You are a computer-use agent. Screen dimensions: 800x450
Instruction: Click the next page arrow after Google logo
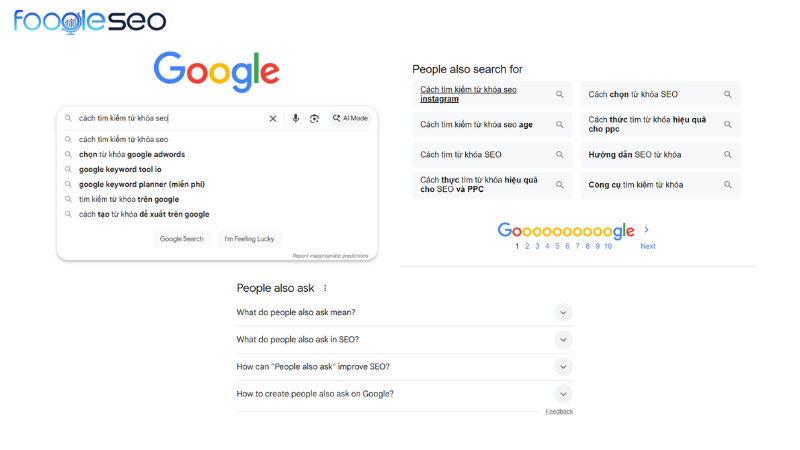pos(647,230)
